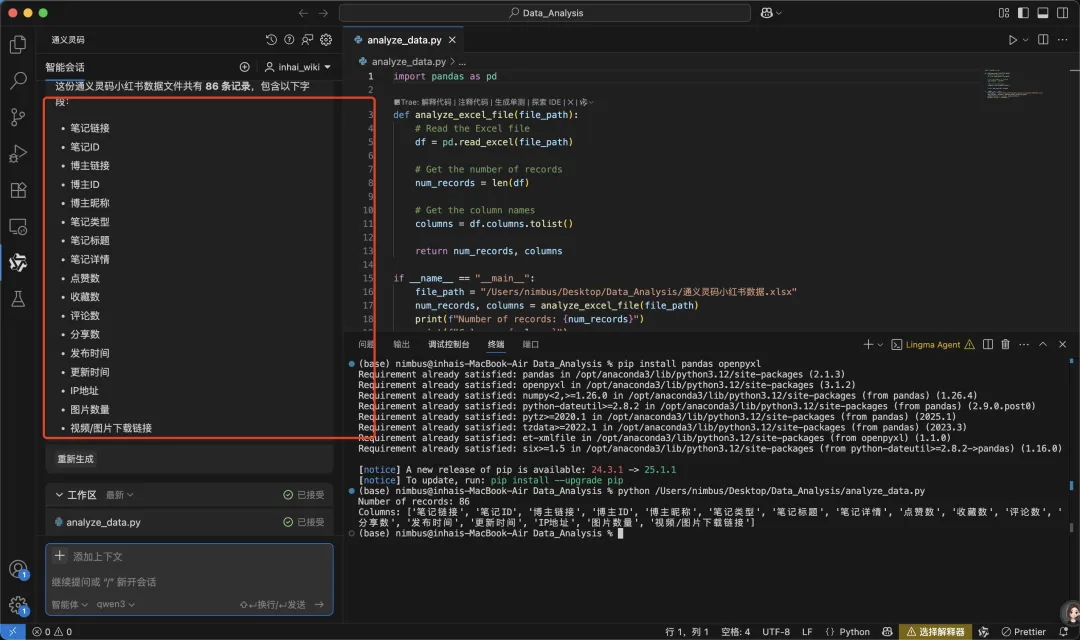1080x640 pixels.
Task: Start a new chat with plus icon
Action: tap(245, 67)
